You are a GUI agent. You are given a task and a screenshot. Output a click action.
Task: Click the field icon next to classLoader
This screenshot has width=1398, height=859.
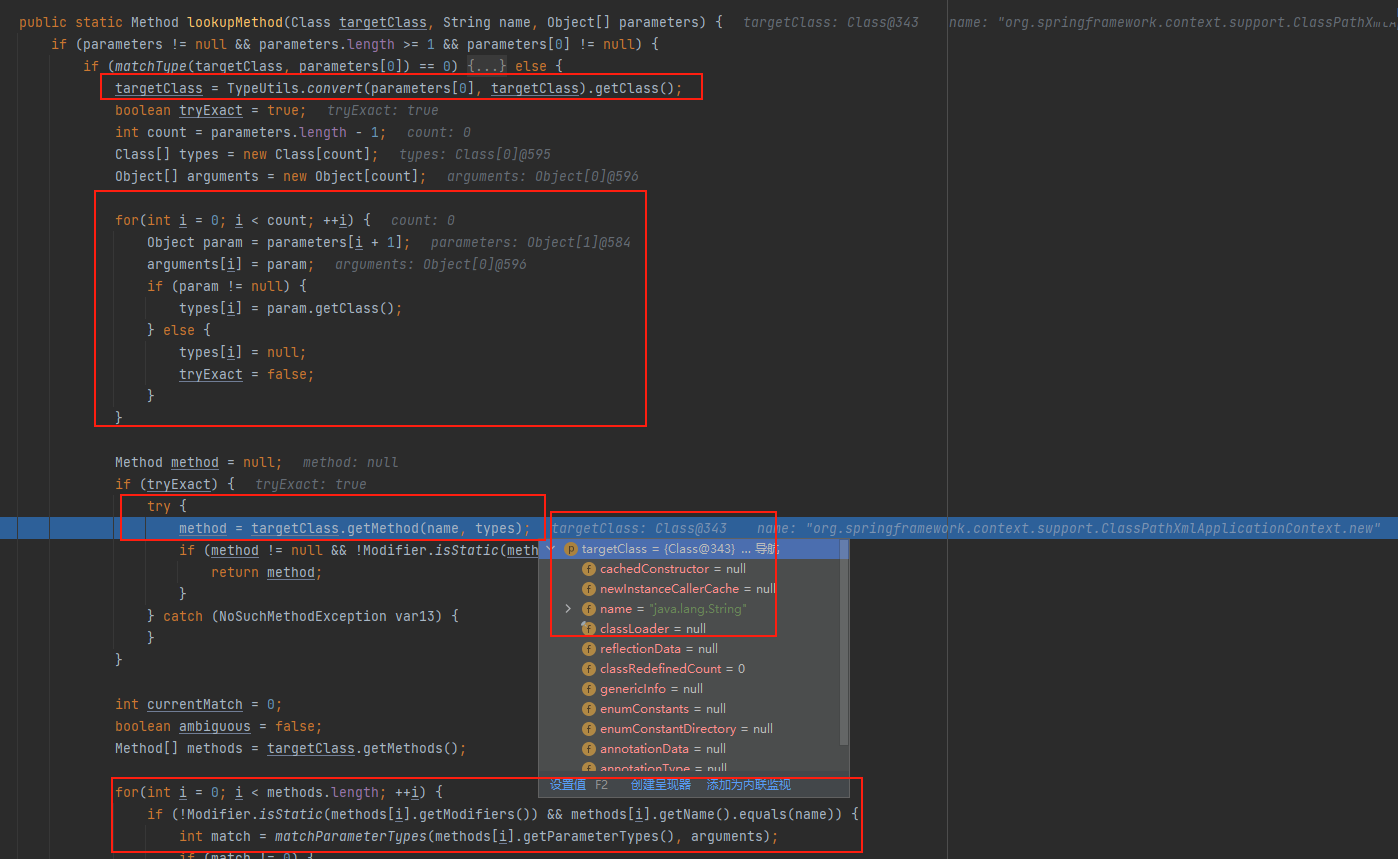coord(589,629)
